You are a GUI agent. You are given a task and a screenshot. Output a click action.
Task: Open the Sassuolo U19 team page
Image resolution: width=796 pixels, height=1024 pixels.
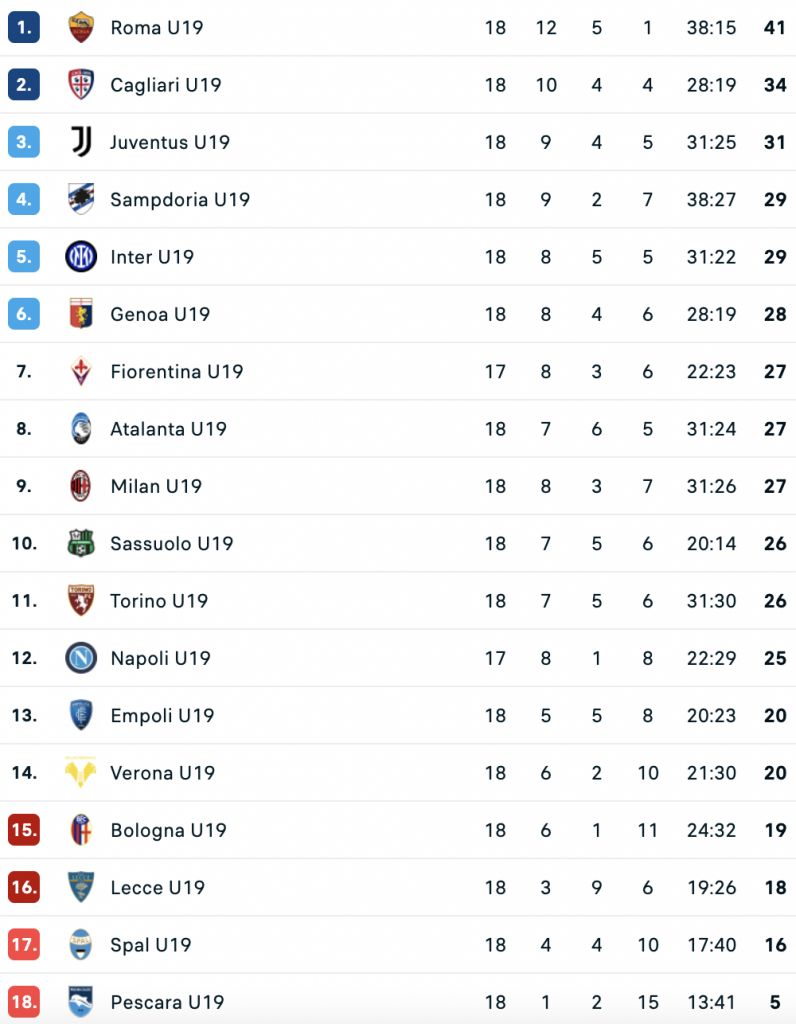coord(171,544)
